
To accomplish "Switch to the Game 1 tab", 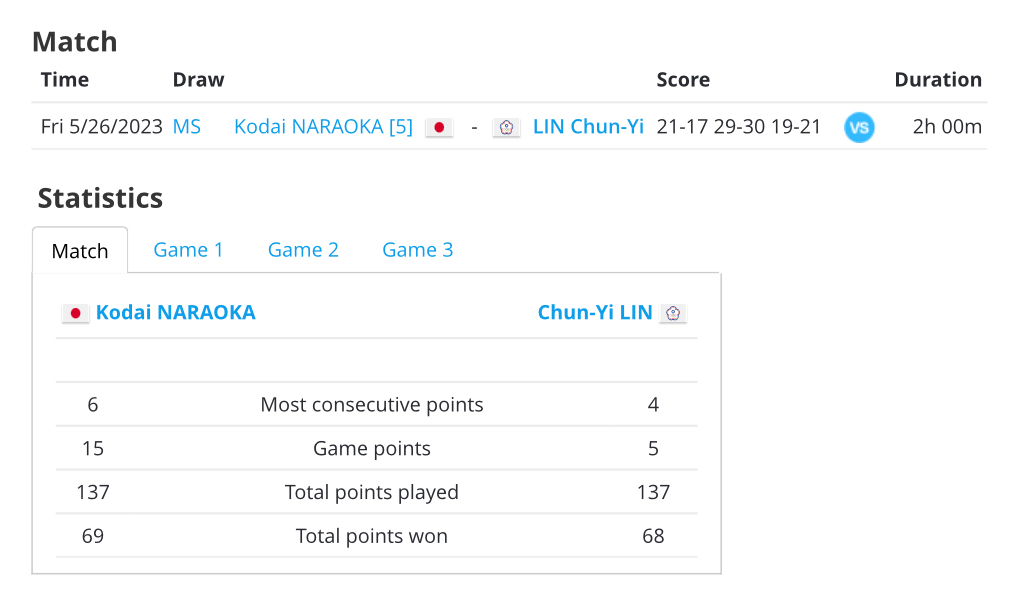I will (x=188, y=250).
